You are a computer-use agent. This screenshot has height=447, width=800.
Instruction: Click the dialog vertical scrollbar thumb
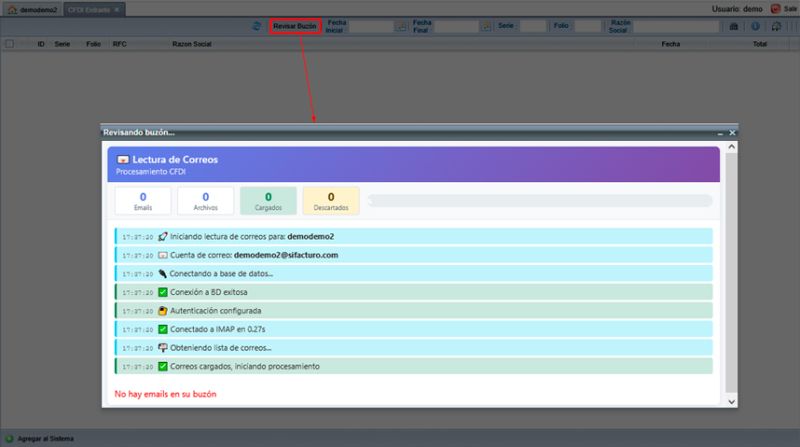pyautogui.click(x=732, y=273)
